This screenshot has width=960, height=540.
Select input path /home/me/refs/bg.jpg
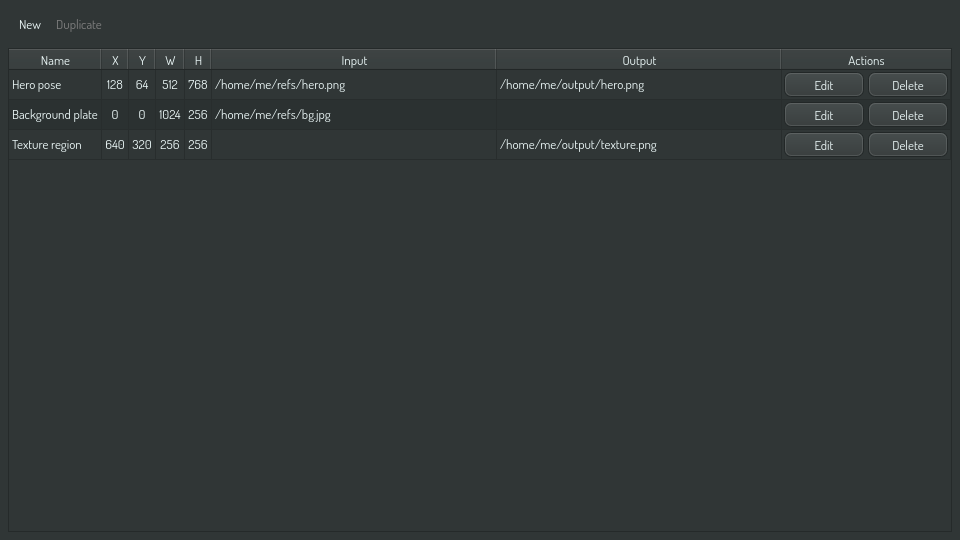click(x=353, y=115)
